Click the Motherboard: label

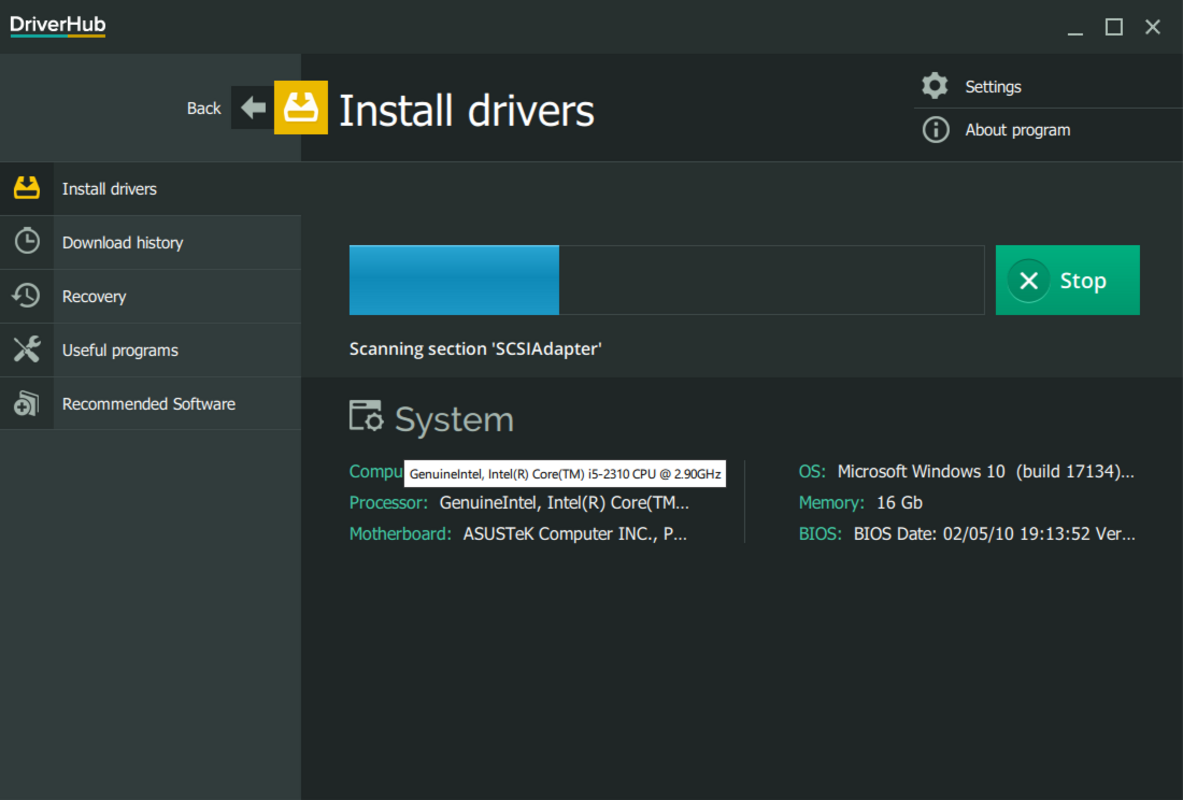[x=400, y=534]
